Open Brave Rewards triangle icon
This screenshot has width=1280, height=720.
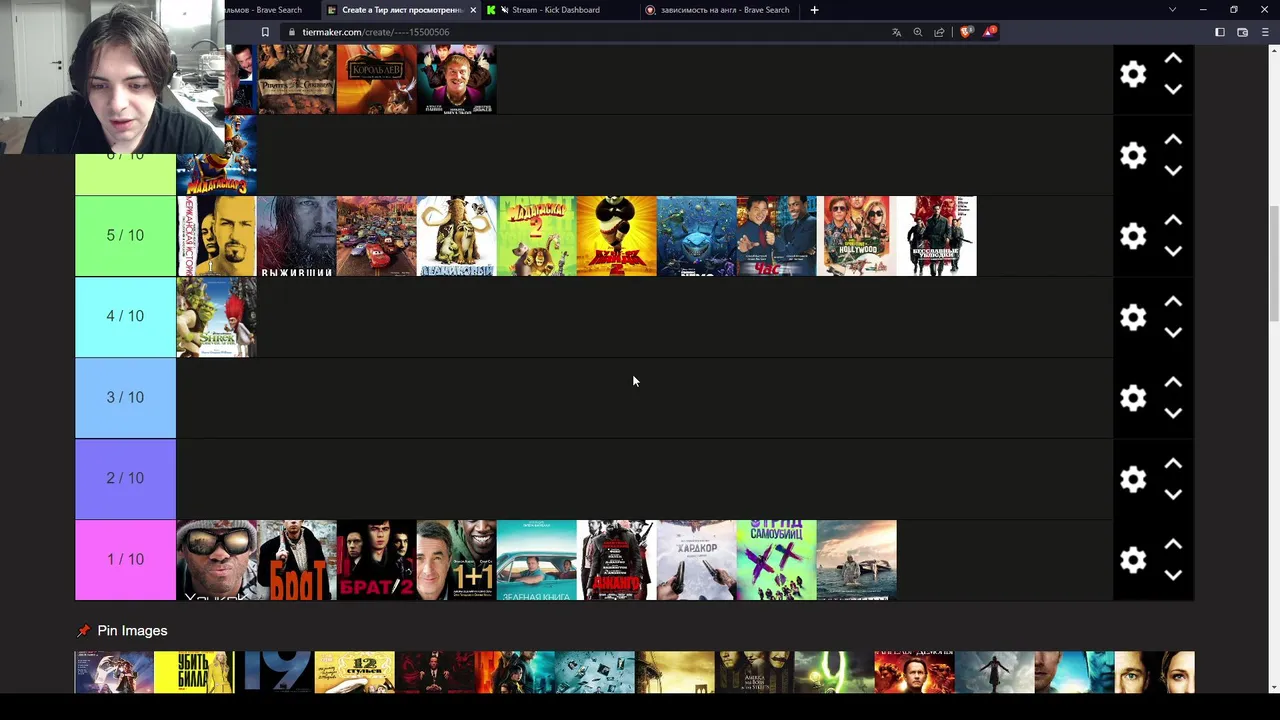pyautogui.click(x=989, y=32)
